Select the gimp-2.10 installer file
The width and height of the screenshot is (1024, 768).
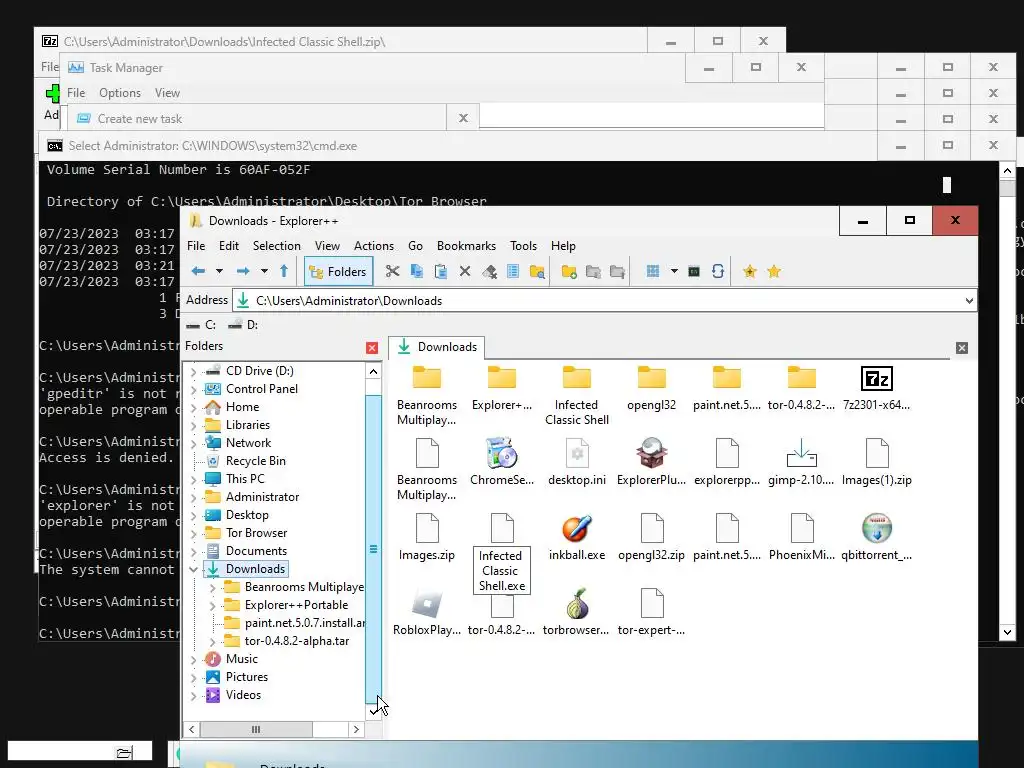801,462
